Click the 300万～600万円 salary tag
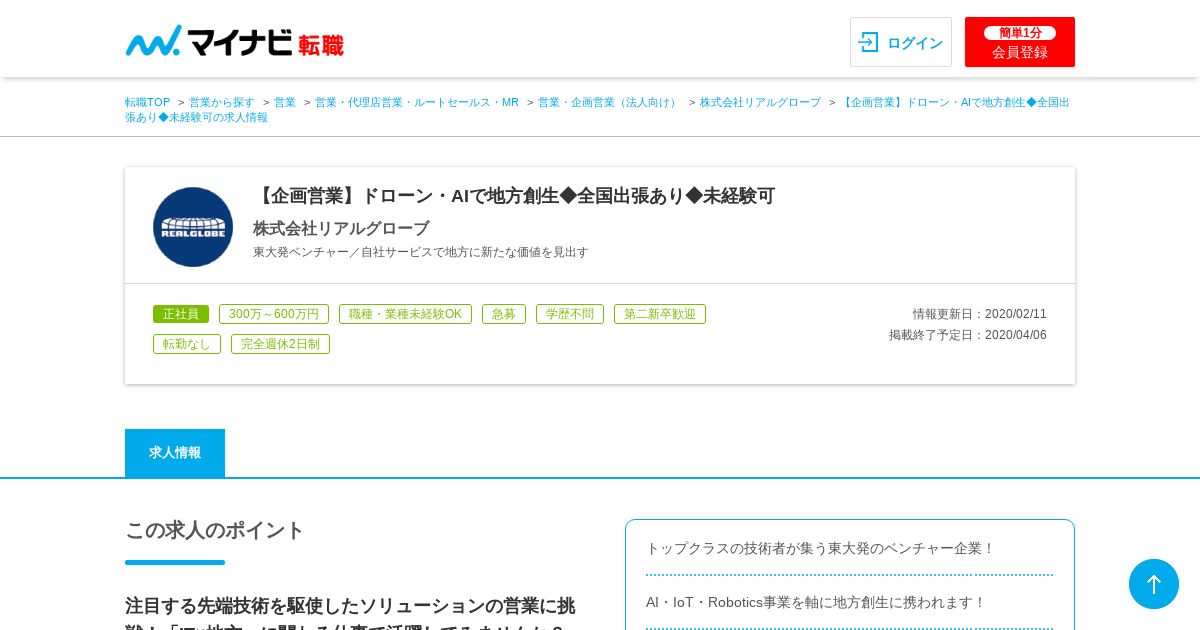 tap(274, 314)
